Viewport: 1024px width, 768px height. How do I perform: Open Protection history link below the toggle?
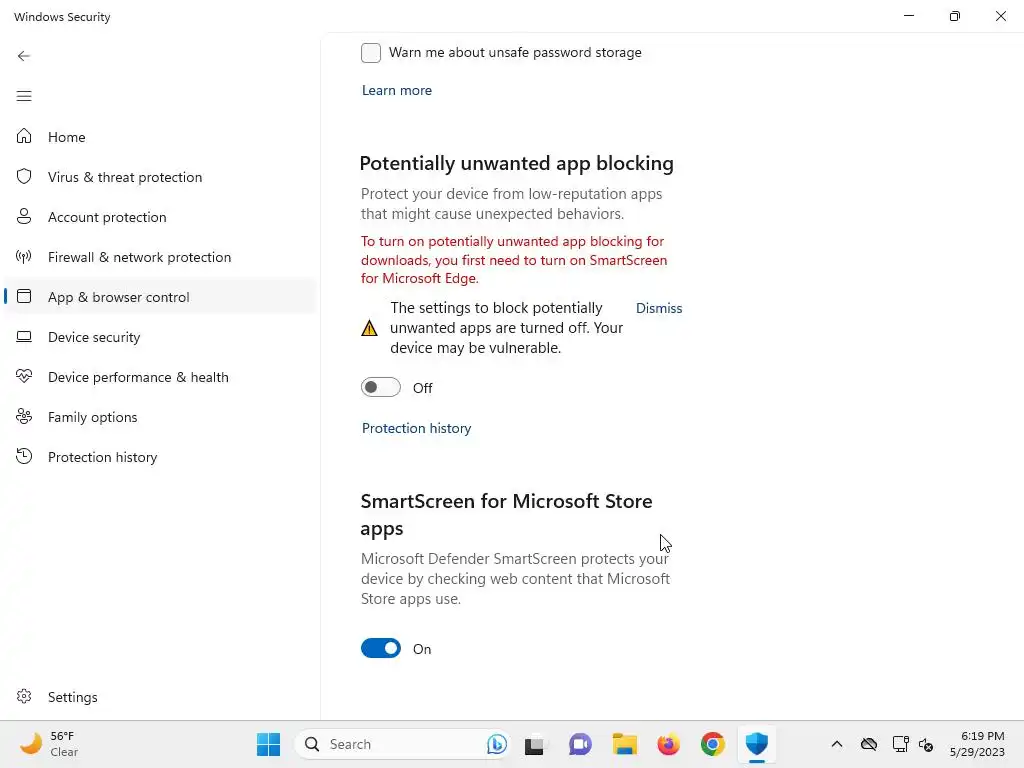point(416,428)
